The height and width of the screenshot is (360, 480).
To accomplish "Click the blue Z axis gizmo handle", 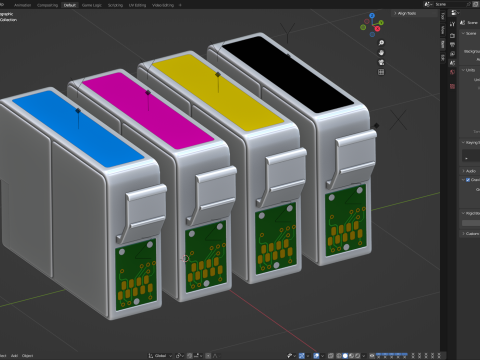I will tap(372, 15).
